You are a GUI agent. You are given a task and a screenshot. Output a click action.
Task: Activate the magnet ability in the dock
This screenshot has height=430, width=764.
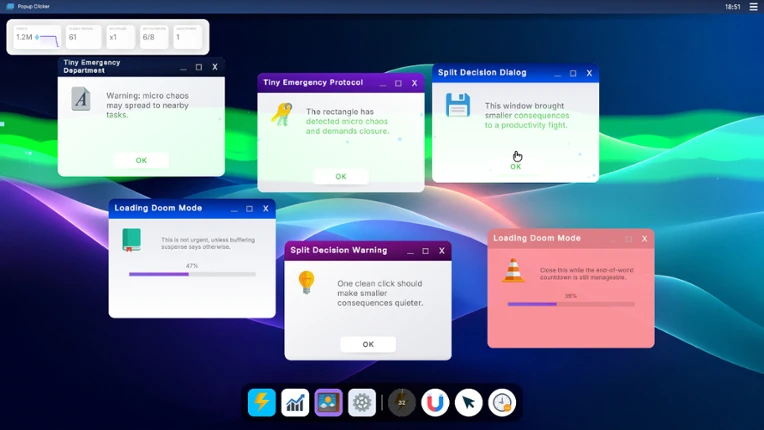coord(435,402)
